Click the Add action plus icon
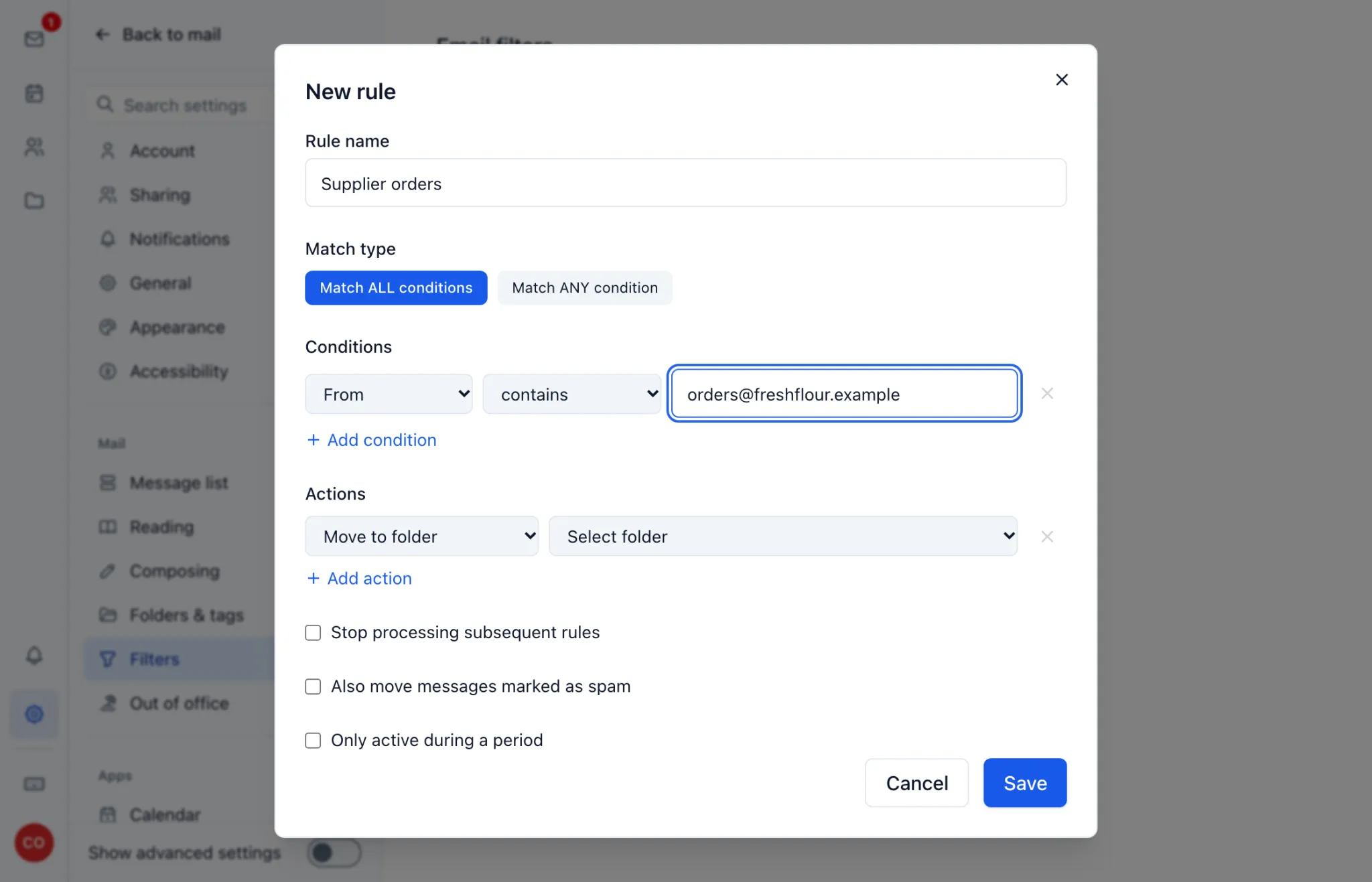1372x882 pixels. [x=313, y=579]
